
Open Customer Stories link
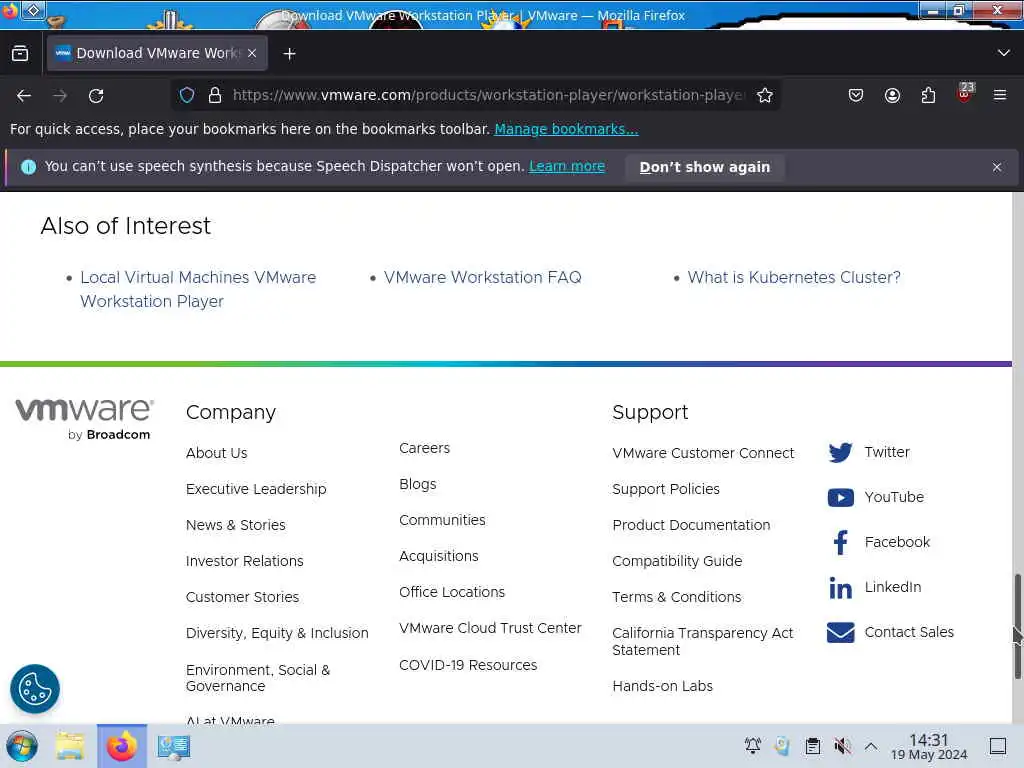coord(242,597)
